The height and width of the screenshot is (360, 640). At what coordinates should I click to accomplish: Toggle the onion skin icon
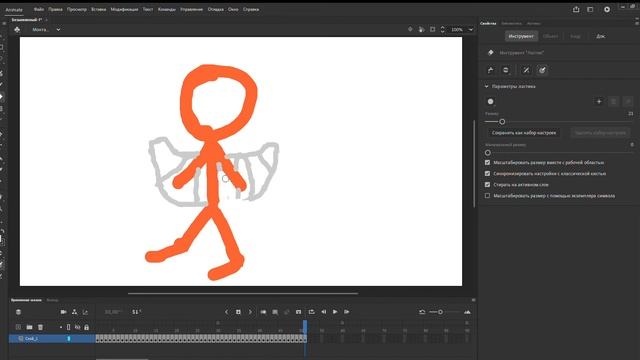[x=263, y=312]
